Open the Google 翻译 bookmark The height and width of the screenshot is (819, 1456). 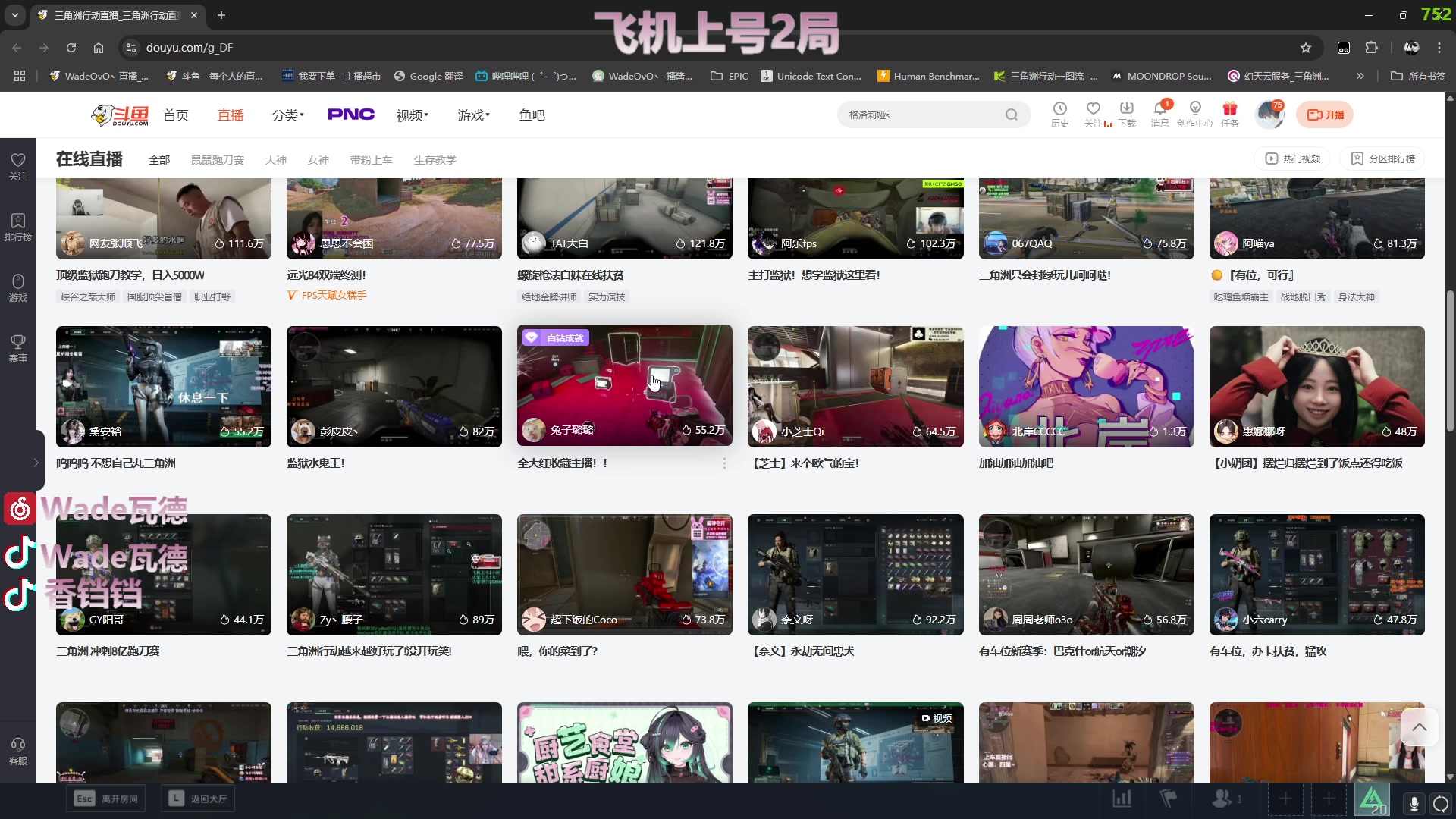point(428,76)
